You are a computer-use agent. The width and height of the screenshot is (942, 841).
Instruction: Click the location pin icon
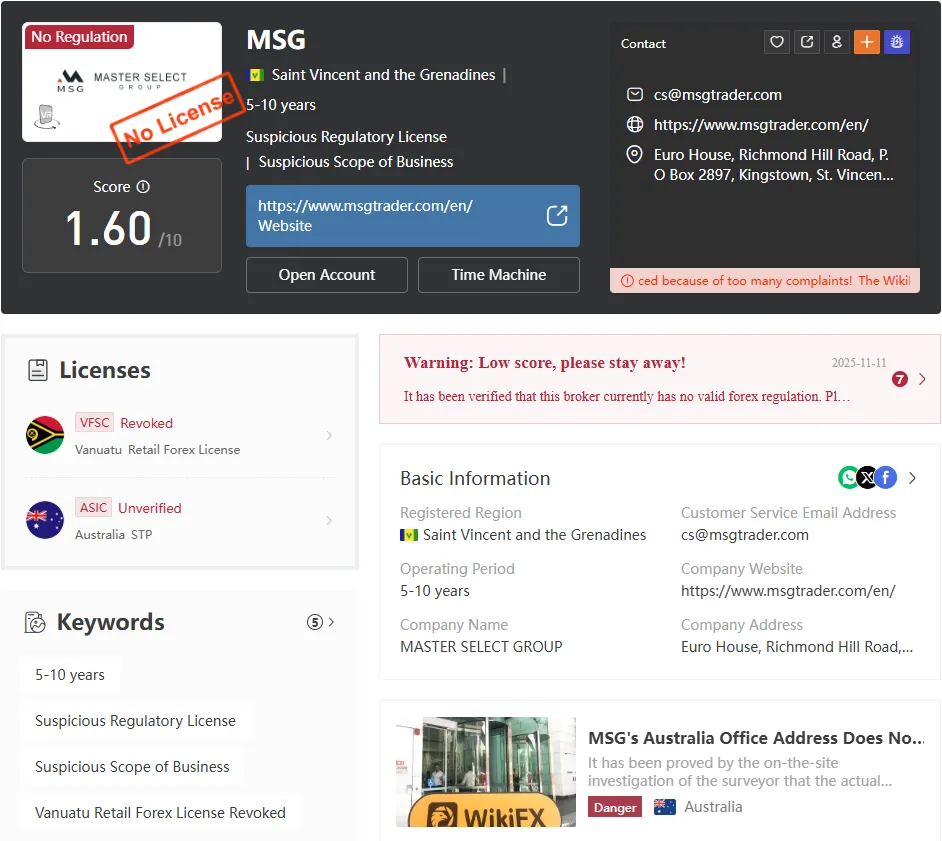[x=634, y=155]
